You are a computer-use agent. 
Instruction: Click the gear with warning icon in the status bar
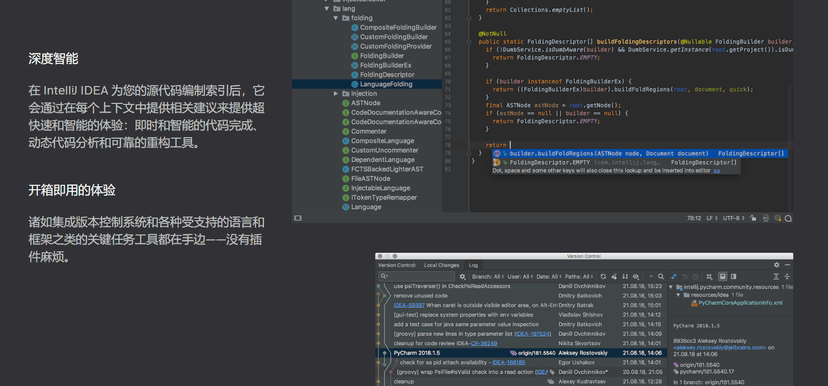[x=778, y=218]
